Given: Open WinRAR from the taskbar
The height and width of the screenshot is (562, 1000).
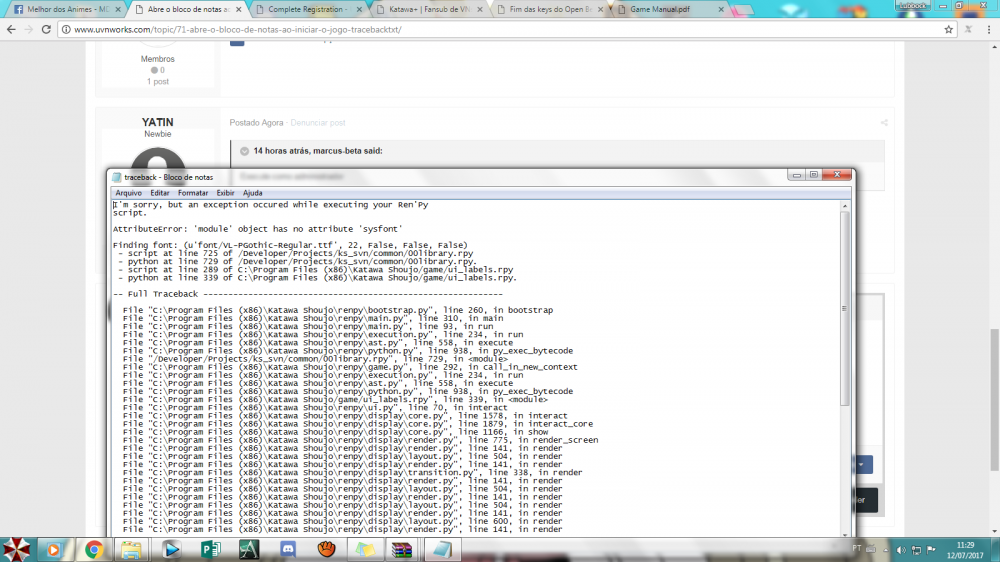Looking at the screenshot, I should coord(402,549).
